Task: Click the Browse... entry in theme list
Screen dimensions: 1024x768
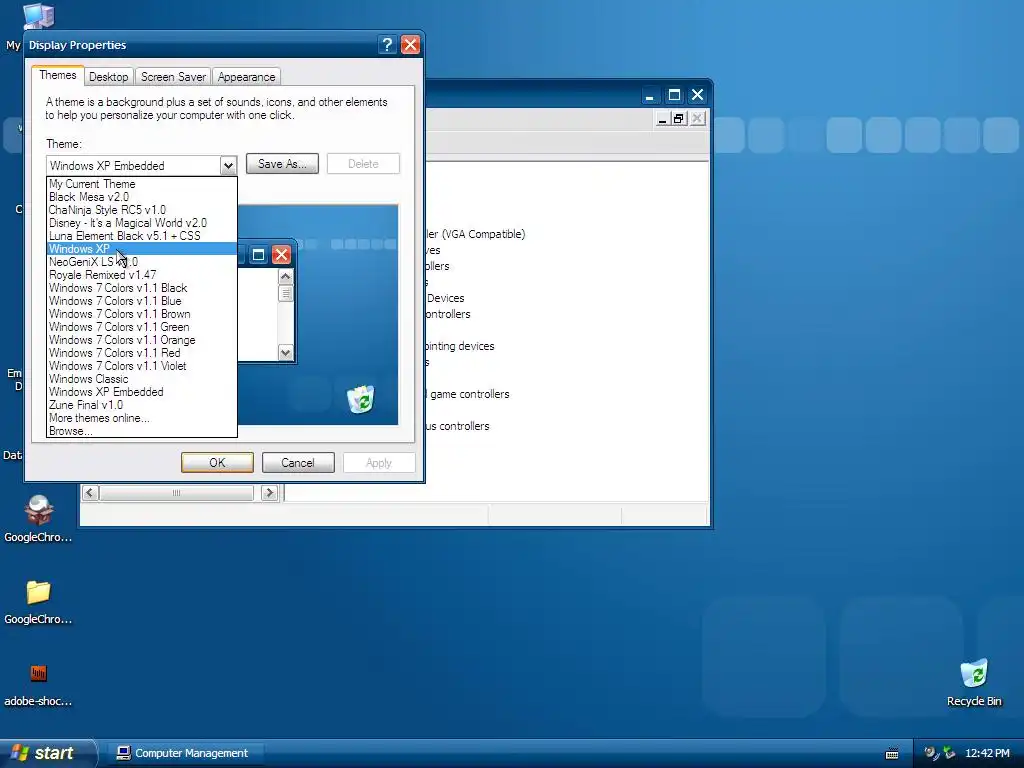Action: tap(142, 431)
